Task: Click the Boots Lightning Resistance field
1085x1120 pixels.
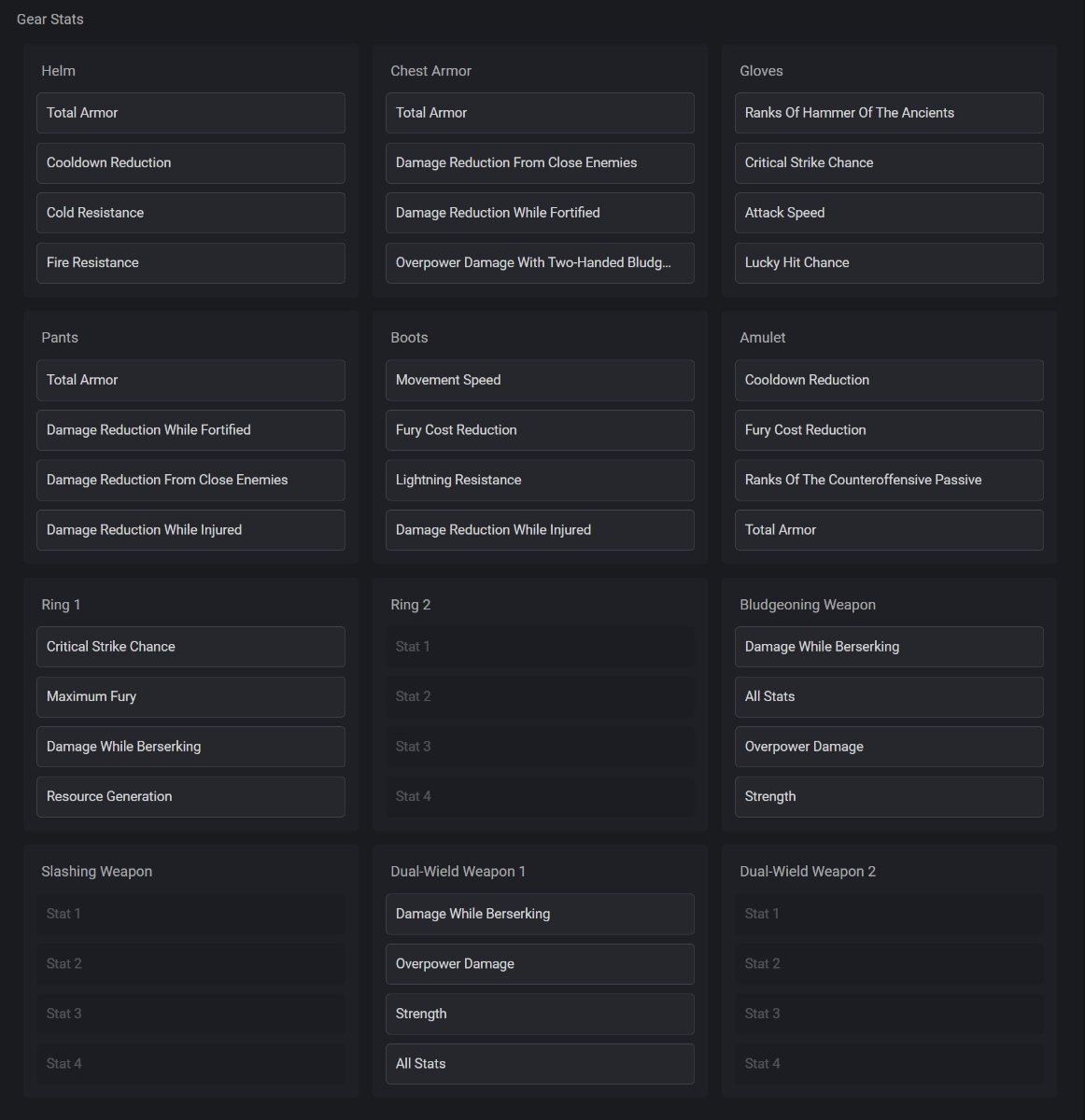Action: click(x=540, y=480)
